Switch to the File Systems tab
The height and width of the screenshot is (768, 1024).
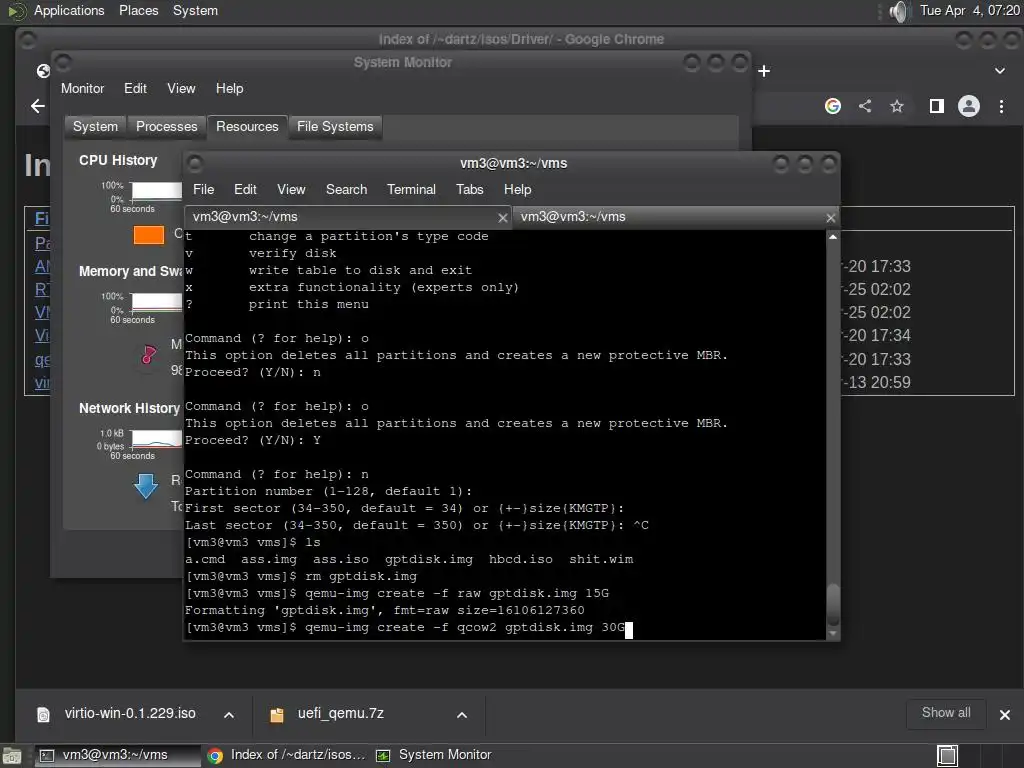[x=335, y=127]
